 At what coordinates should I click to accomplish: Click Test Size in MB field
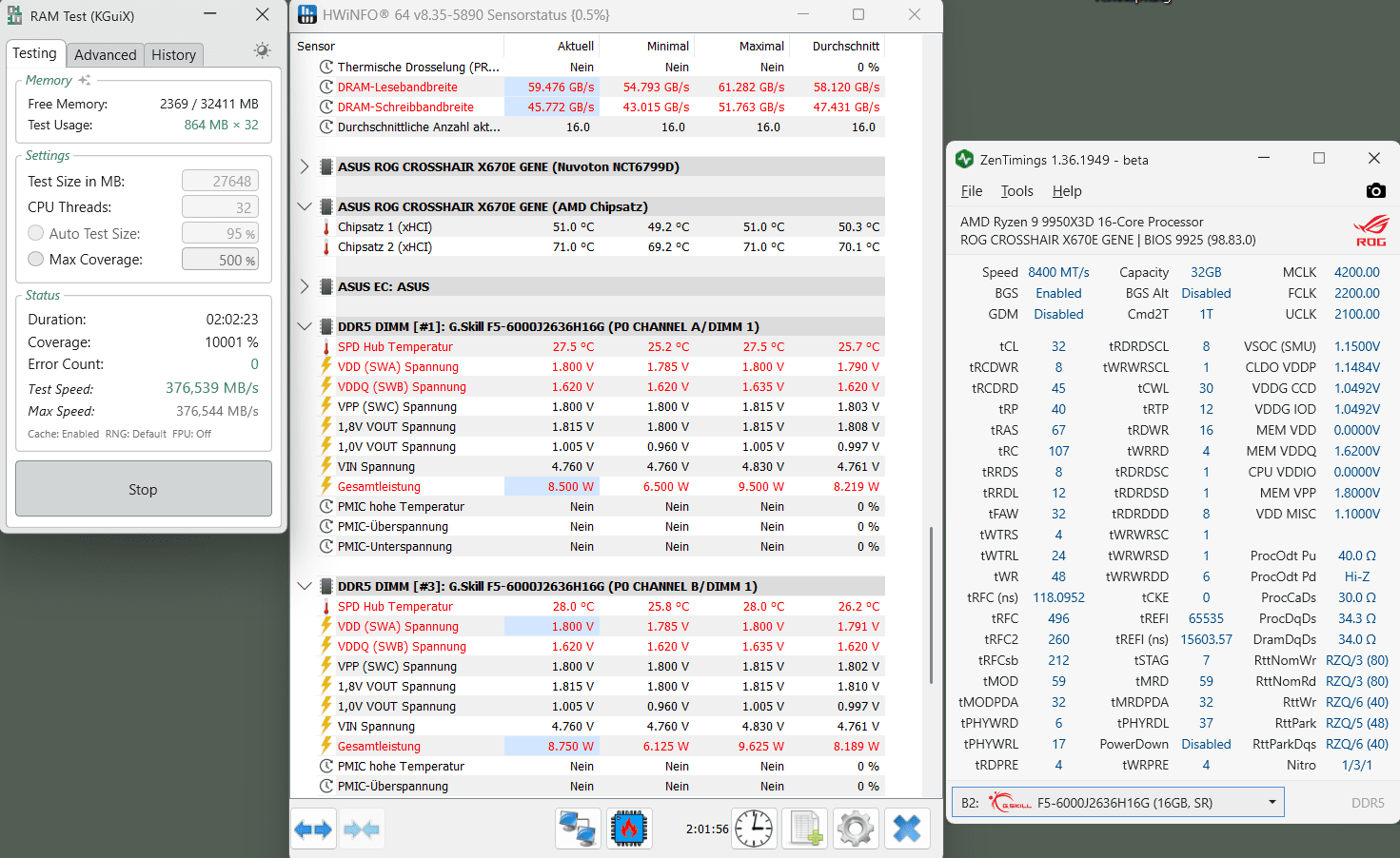pyautogui.click(x=220, y=181)
